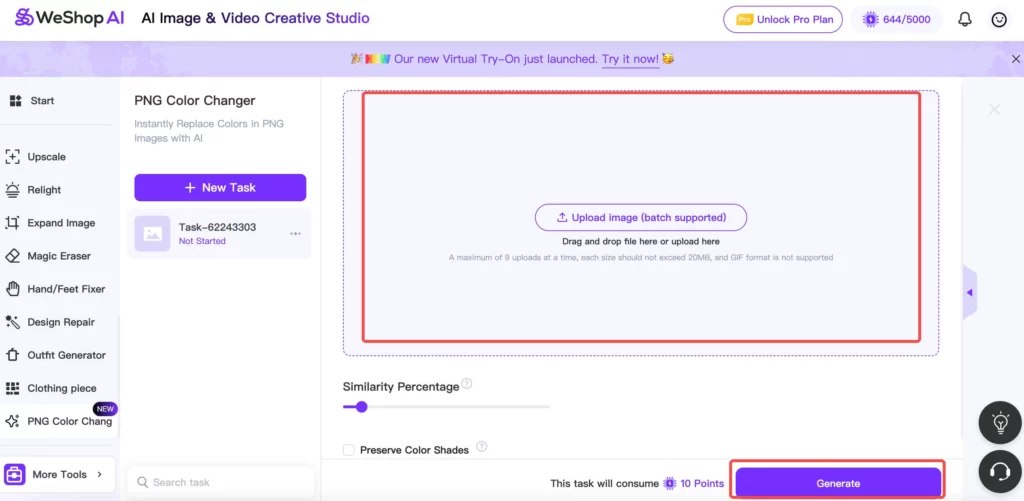1024x501 pixels.
Task: Click the Preserve Color Shades help icon
Action: (481, 447)
